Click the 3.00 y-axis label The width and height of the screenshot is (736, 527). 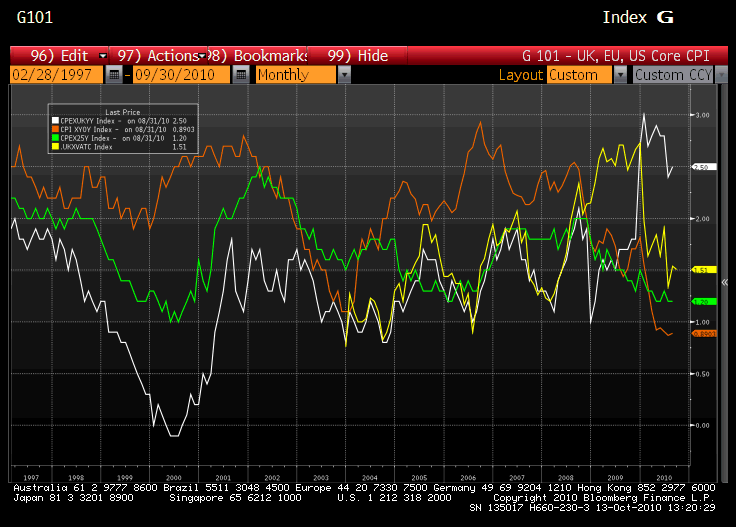[702, 115]
